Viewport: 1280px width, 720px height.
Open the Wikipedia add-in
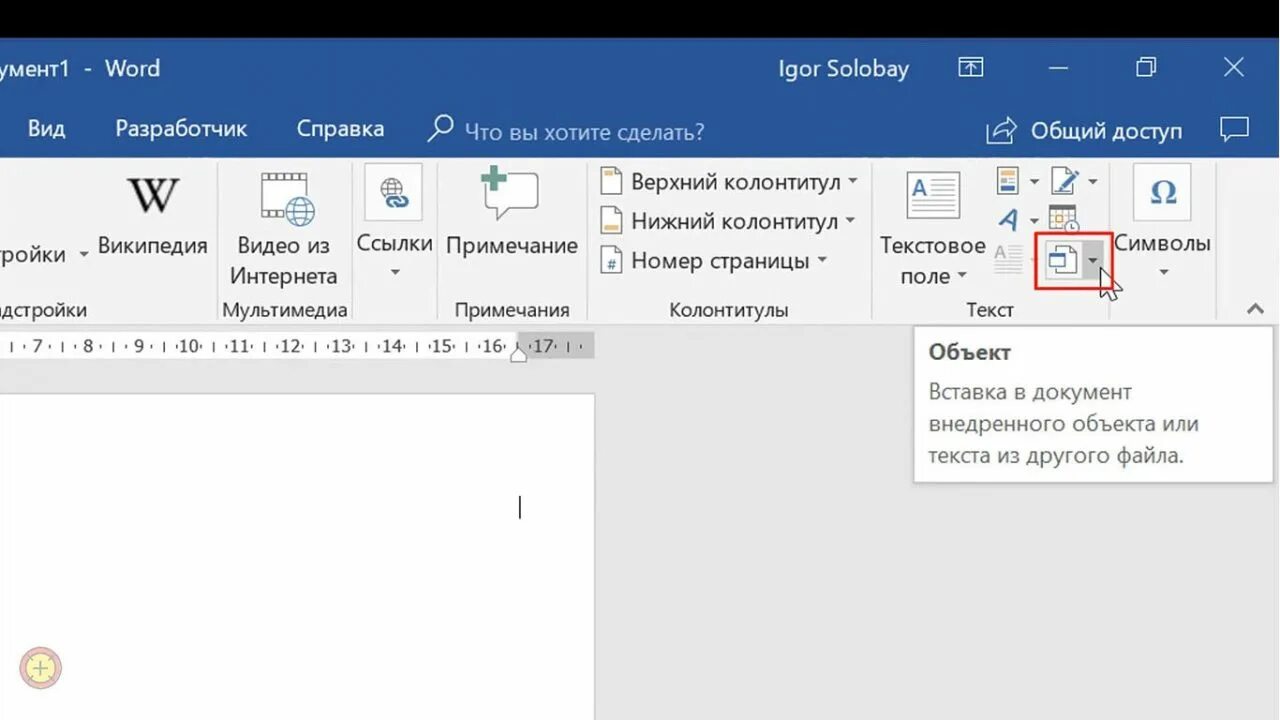(152, 216)
